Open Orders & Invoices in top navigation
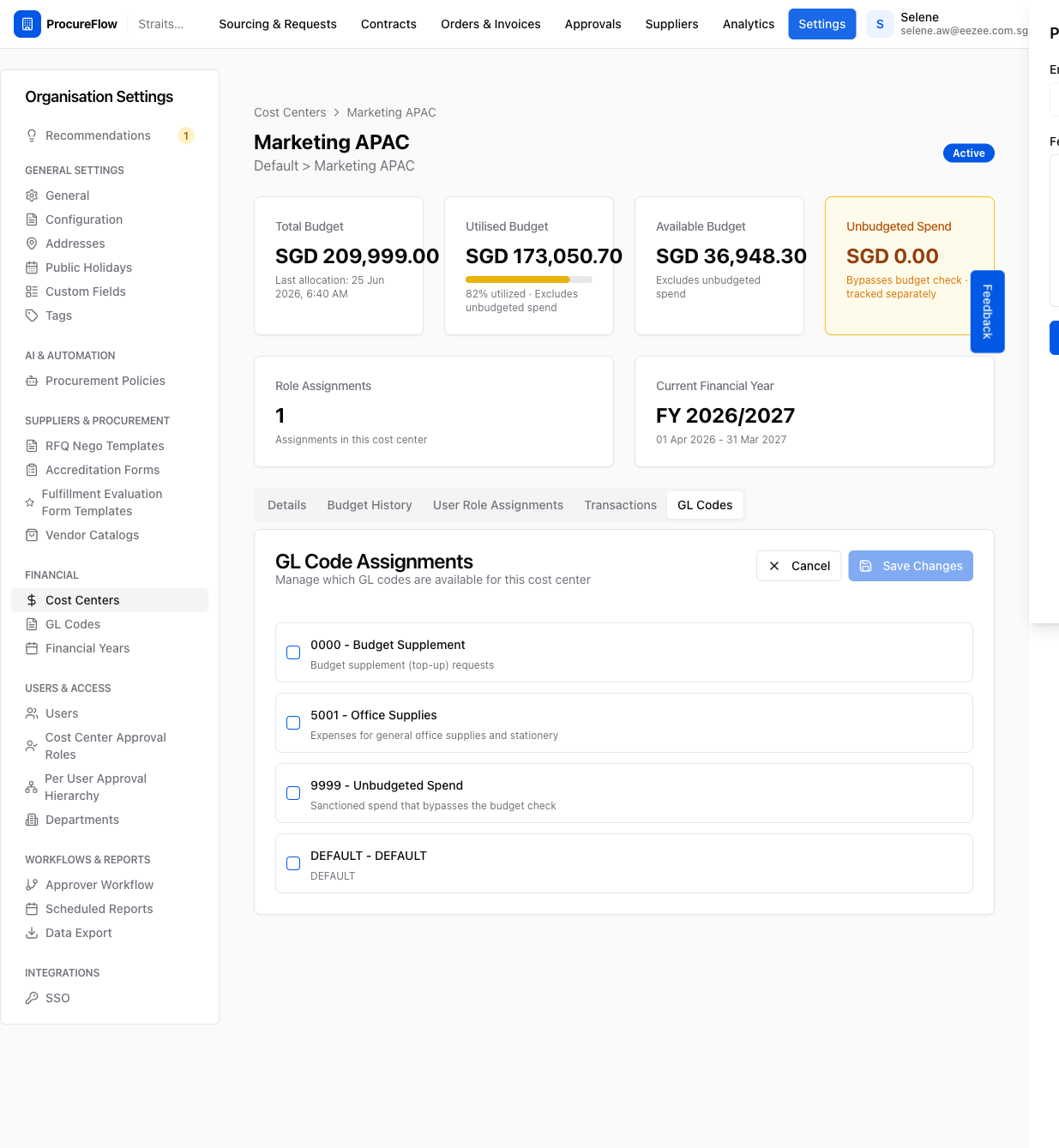Image resolution: width=1059 pixels, height=1148 pixels. pos(490,24)
